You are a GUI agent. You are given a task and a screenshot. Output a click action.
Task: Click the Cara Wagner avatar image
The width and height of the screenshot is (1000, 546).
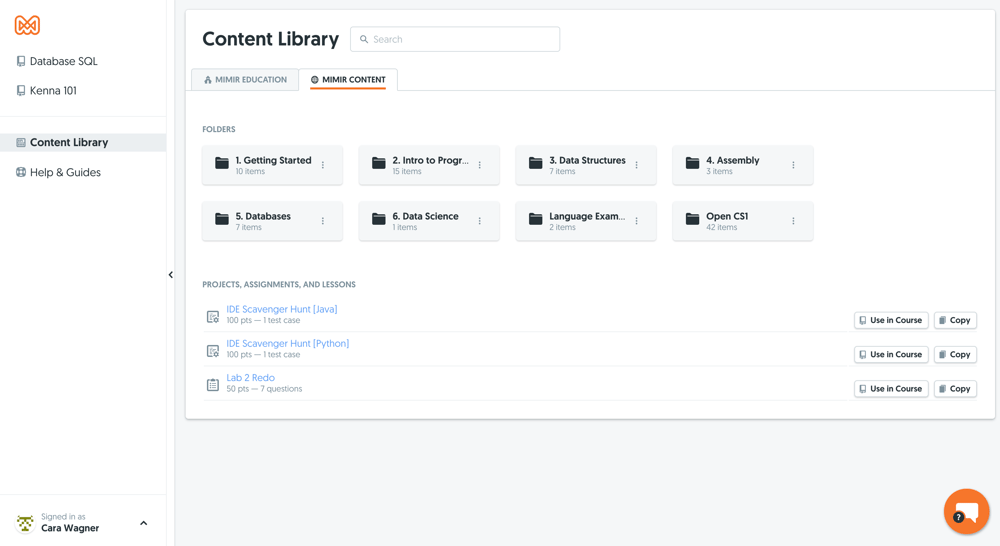pyautogui.click(x=25, y=523)
